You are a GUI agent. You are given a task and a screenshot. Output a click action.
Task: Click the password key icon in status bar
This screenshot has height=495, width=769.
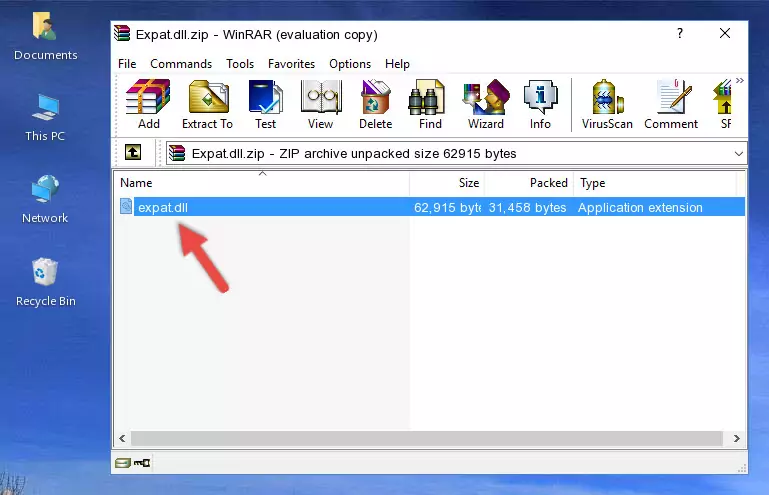click(142, 462)
